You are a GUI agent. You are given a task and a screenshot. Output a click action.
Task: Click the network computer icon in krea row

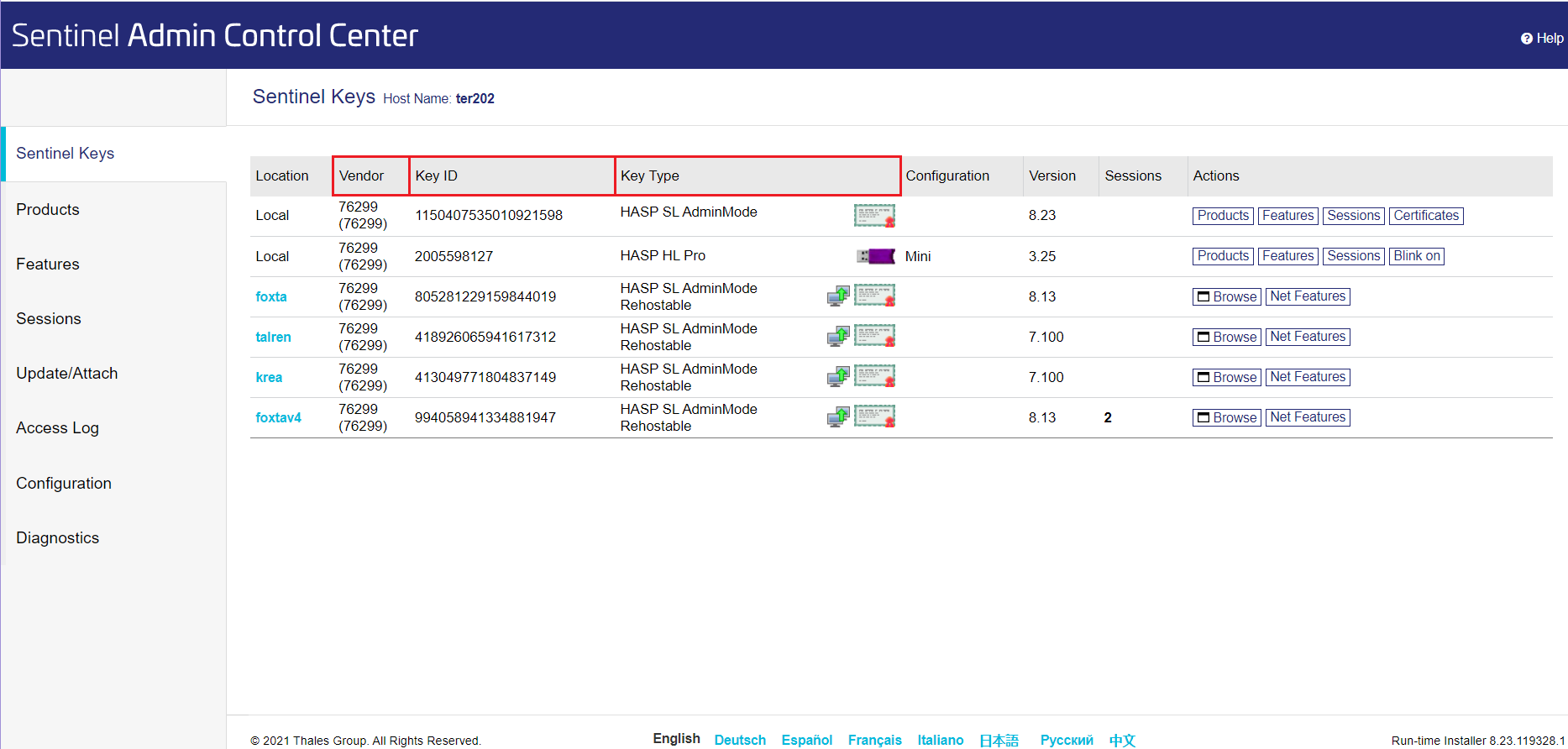(838, 377)
